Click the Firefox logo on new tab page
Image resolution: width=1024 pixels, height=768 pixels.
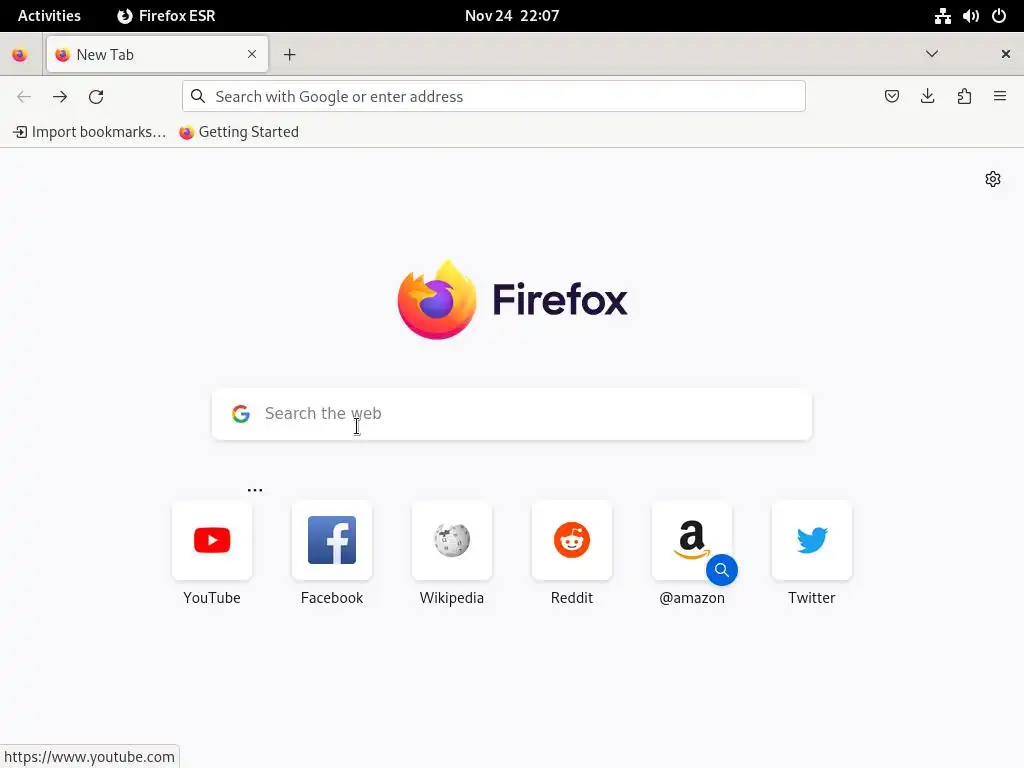512,300
